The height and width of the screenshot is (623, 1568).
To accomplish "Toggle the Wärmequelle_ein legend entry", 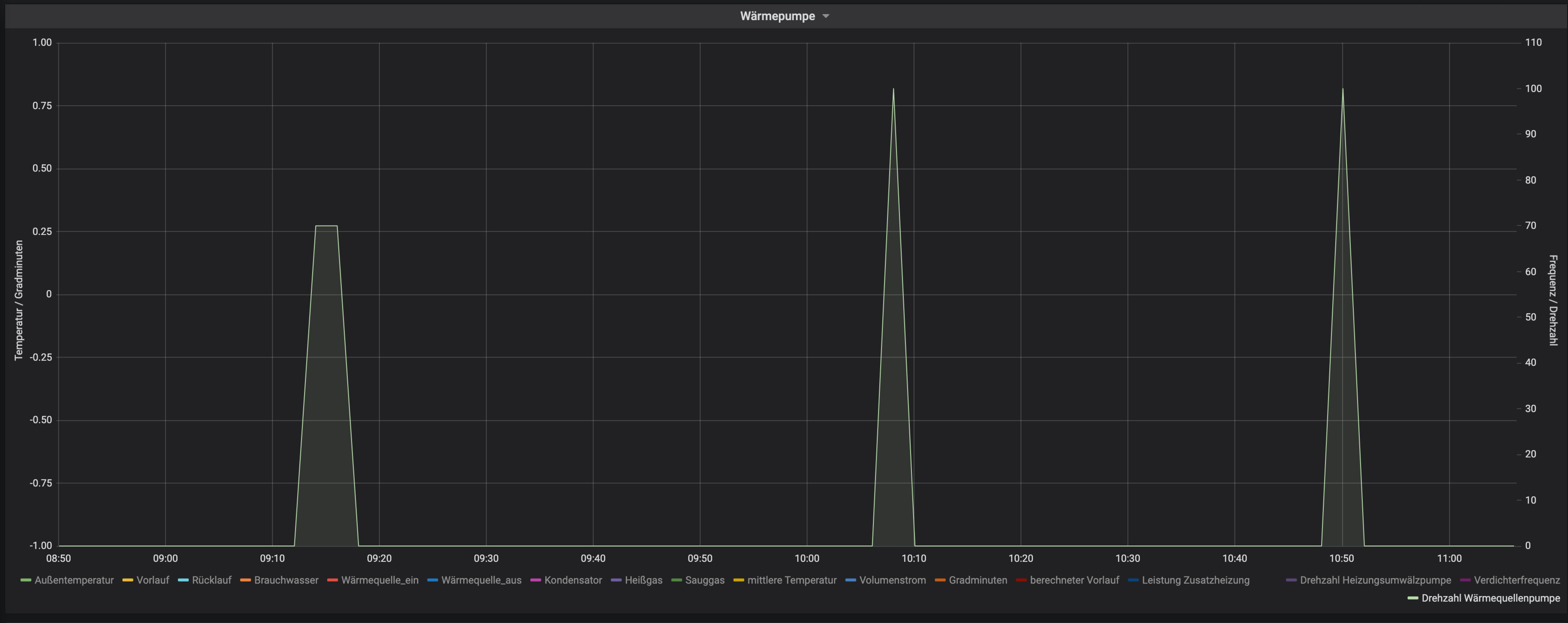I will 380,580.
